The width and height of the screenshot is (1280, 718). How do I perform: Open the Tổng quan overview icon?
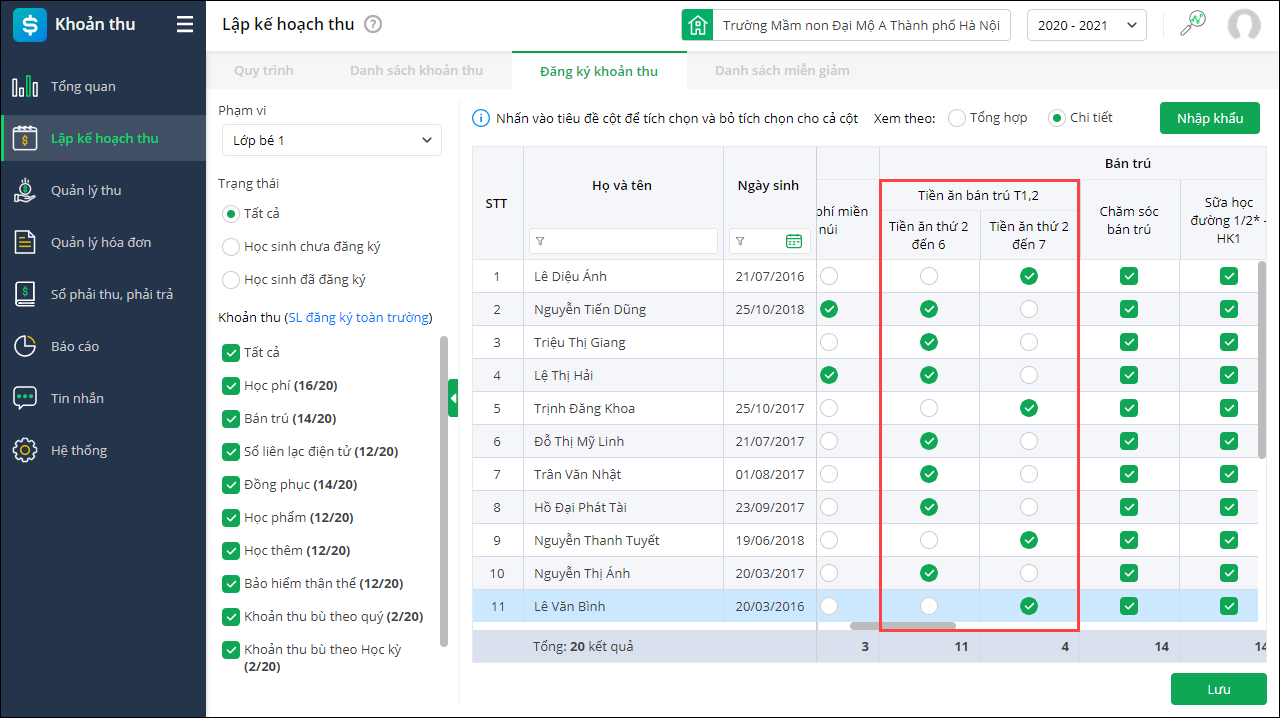(x=25, y=87)
